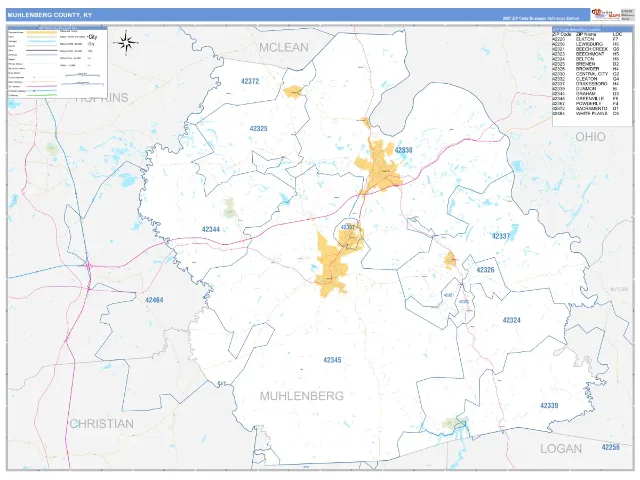Click the GREENVILLE row in ZIP index
This screenshot has width=640, height=480.
click(586, 99)
